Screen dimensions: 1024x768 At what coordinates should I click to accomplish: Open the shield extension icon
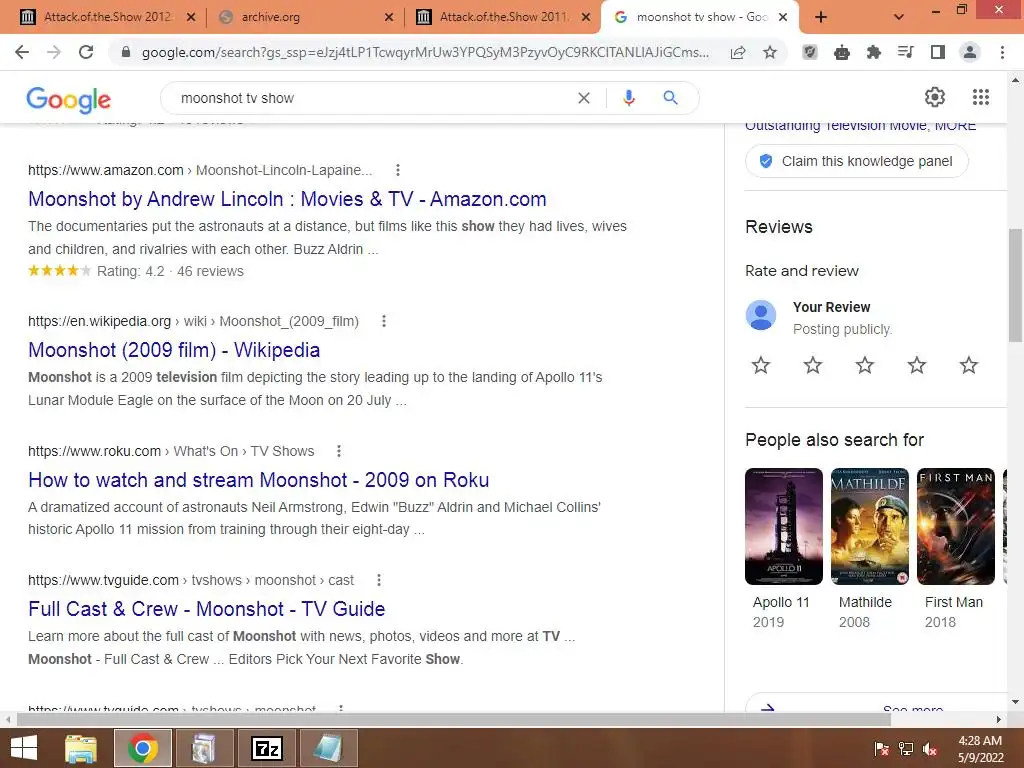click(x=810, y=52)
